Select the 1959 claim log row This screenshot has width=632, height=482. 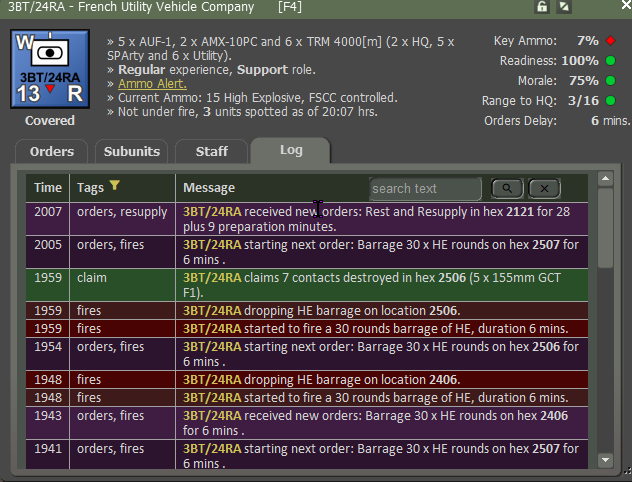click(307, 285)
